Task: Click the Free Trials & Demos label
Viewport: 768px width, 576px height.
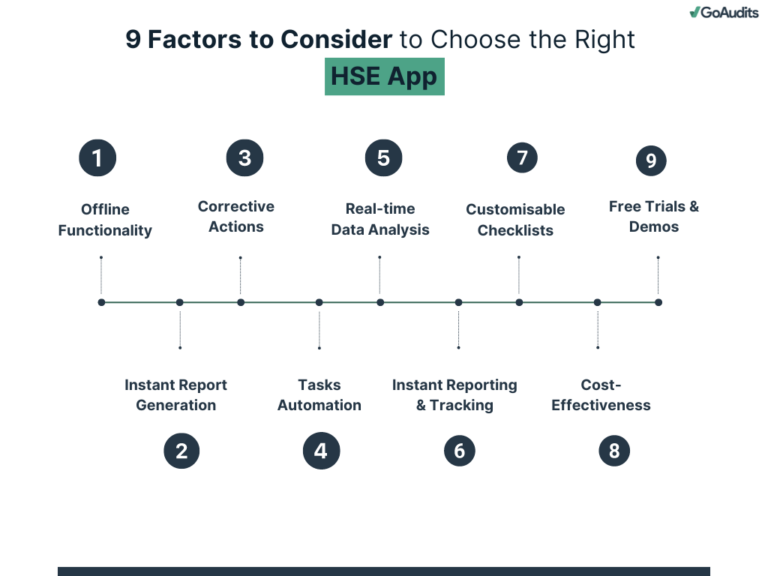Action: click(x=654, y=217)
